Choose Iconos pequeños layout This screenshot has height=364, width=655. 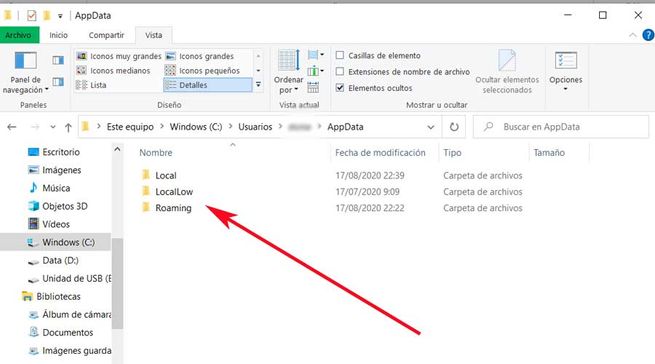pos(203,71)
